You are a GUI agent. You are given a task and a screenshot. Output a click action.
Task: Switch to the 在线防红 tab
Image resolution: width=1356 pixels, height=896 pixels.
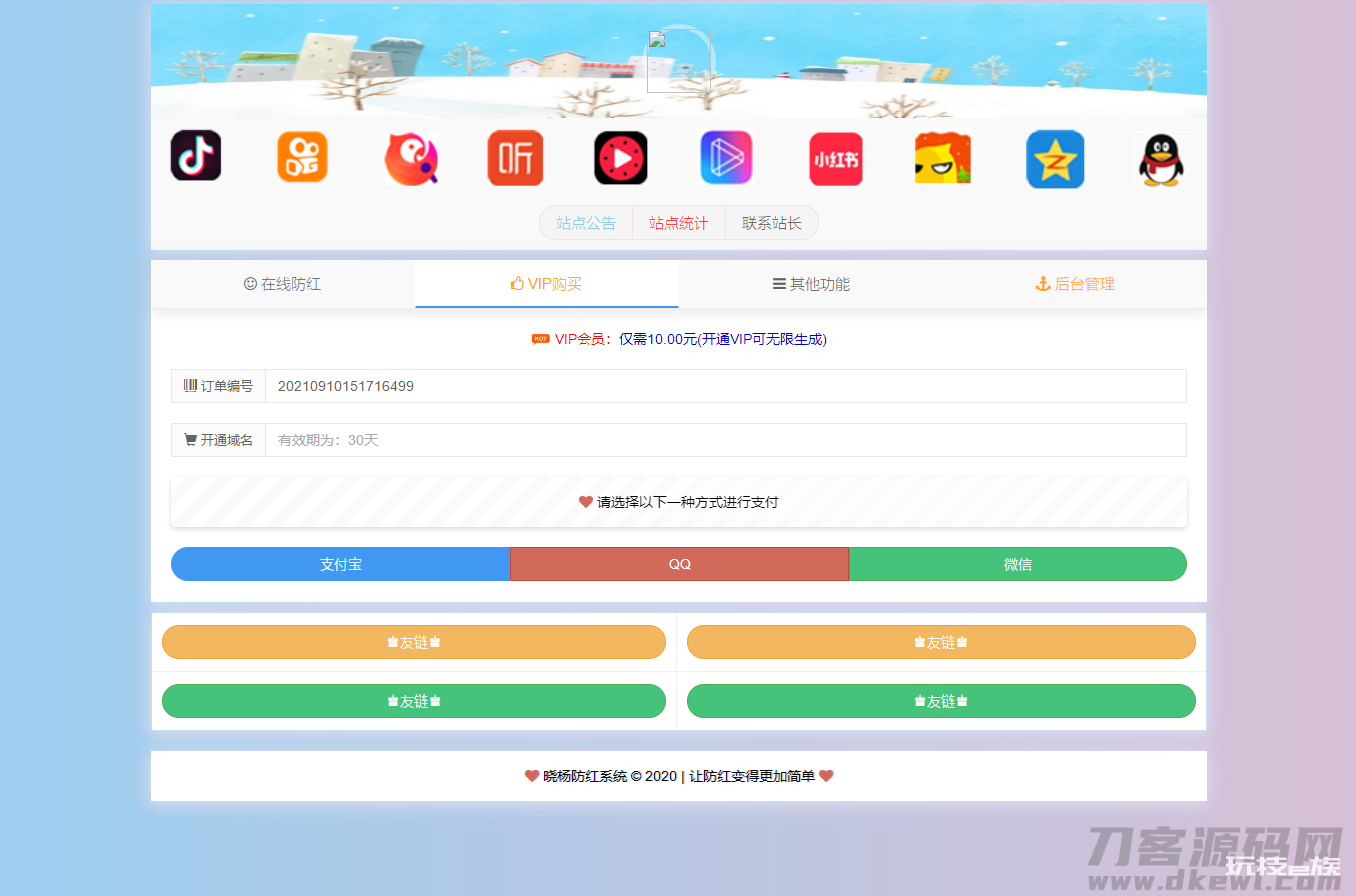[x=283, y=284]
